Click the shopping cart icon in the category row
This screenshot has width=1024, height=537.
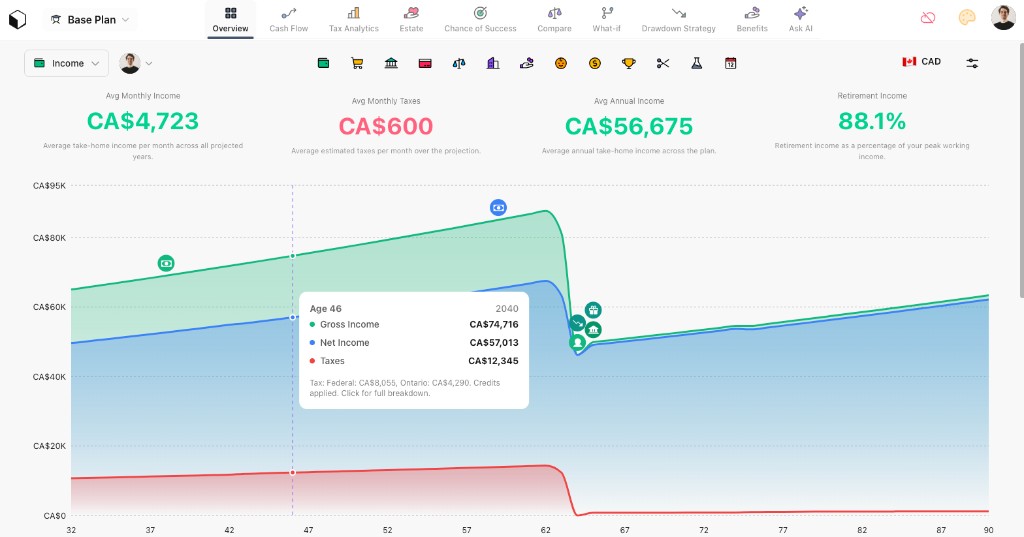(x=357, y=63)
